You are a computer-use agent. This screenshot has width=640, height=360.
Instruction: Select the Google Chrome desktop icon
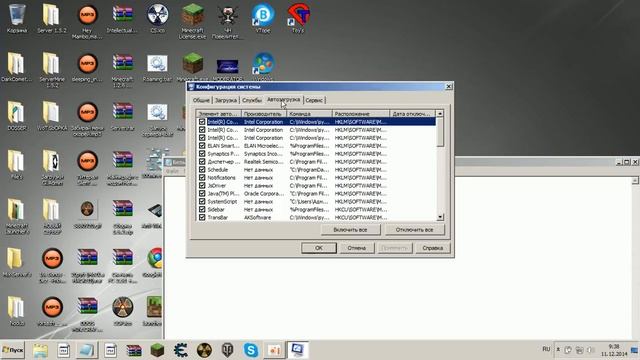[154, 262]
